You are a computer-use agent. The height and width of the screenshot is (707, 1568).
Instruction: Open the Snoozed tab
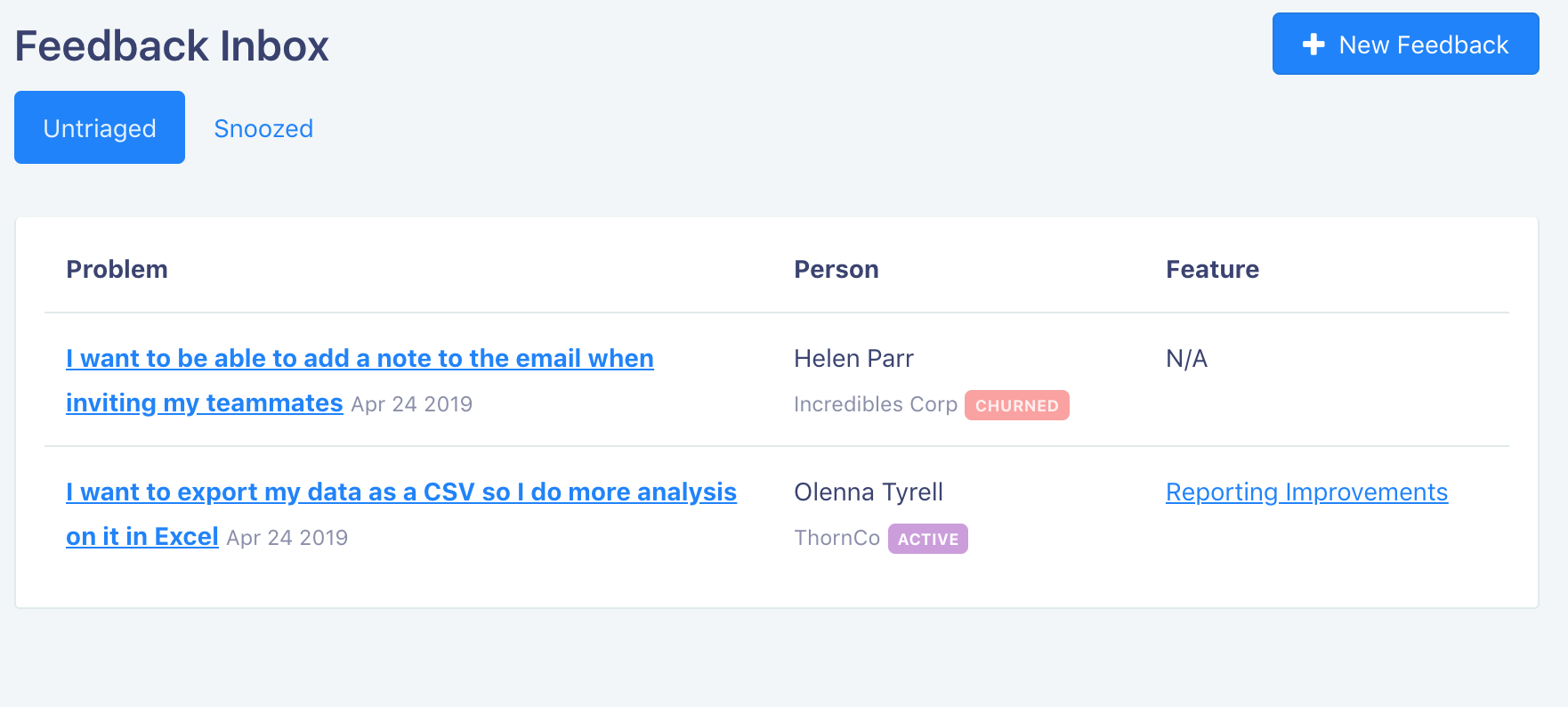(x=263, y=128)
